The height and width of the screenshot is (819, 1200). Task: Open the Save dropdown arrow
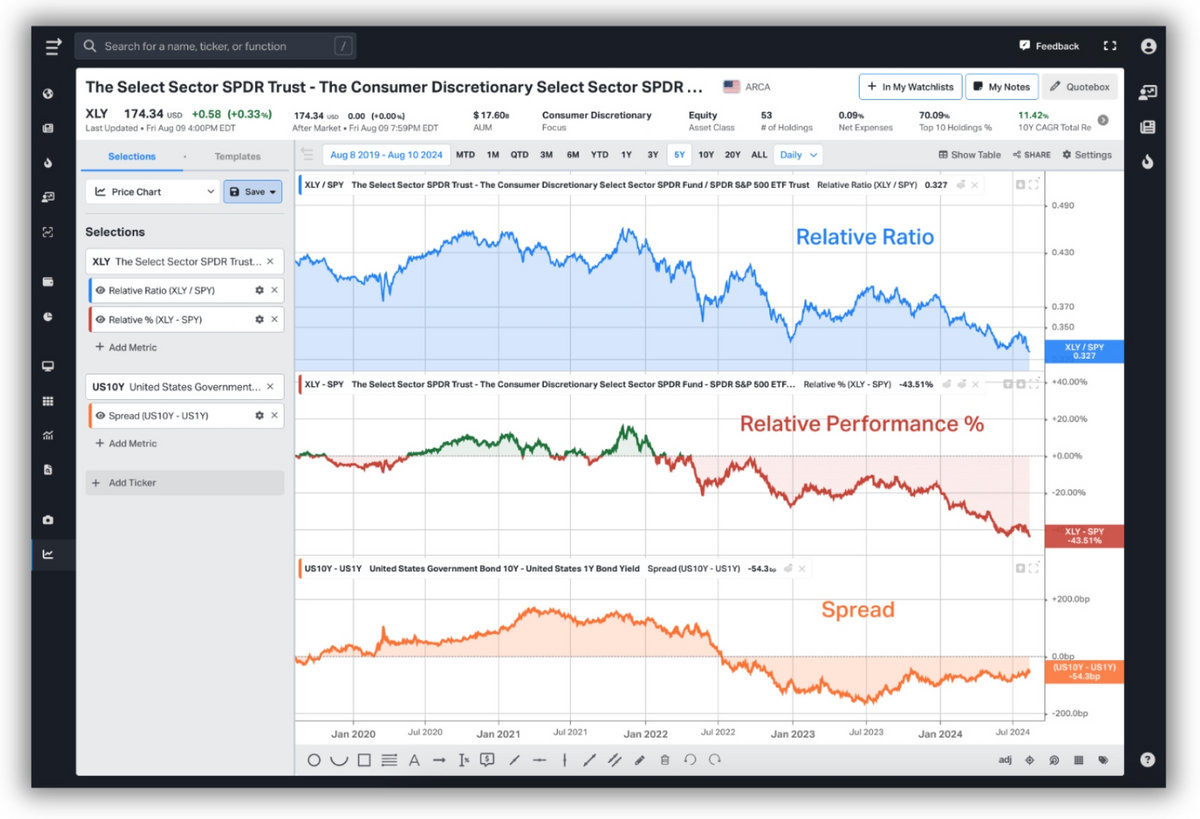click(272, 192)
